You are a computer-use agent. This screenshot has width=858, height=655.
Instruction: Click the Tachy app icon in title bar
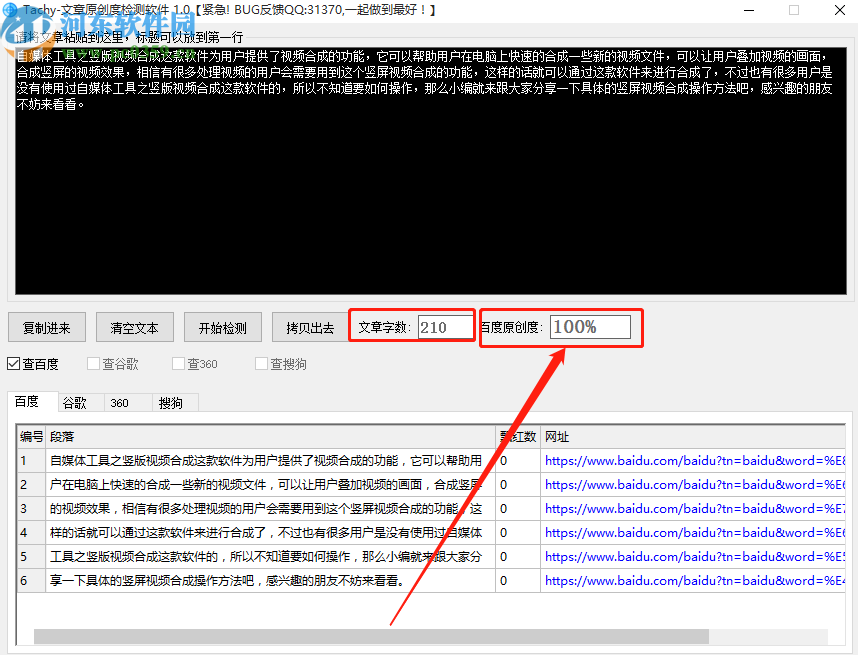click(10, 10)
